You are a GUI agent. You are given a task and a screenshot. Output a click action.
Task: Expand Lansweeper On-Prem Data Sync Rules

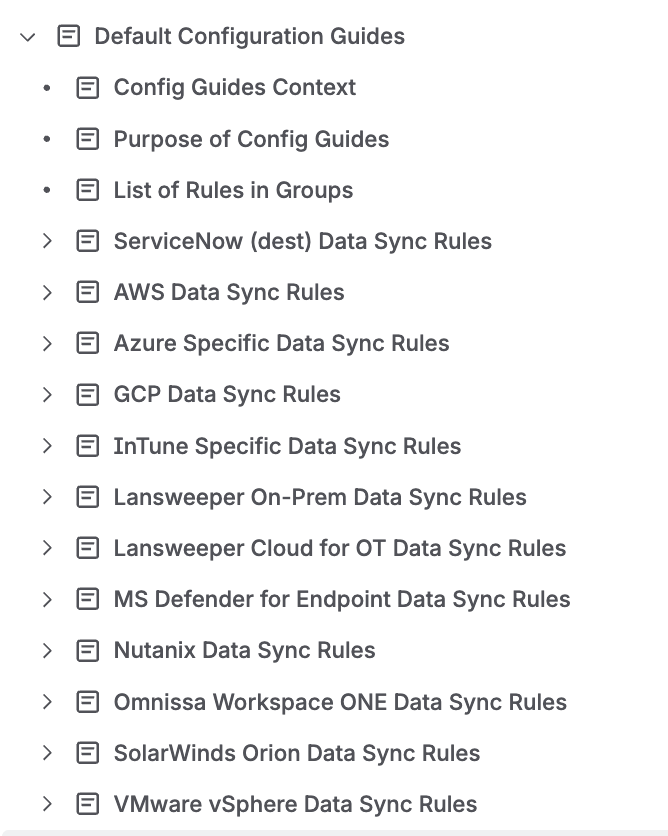47,497
